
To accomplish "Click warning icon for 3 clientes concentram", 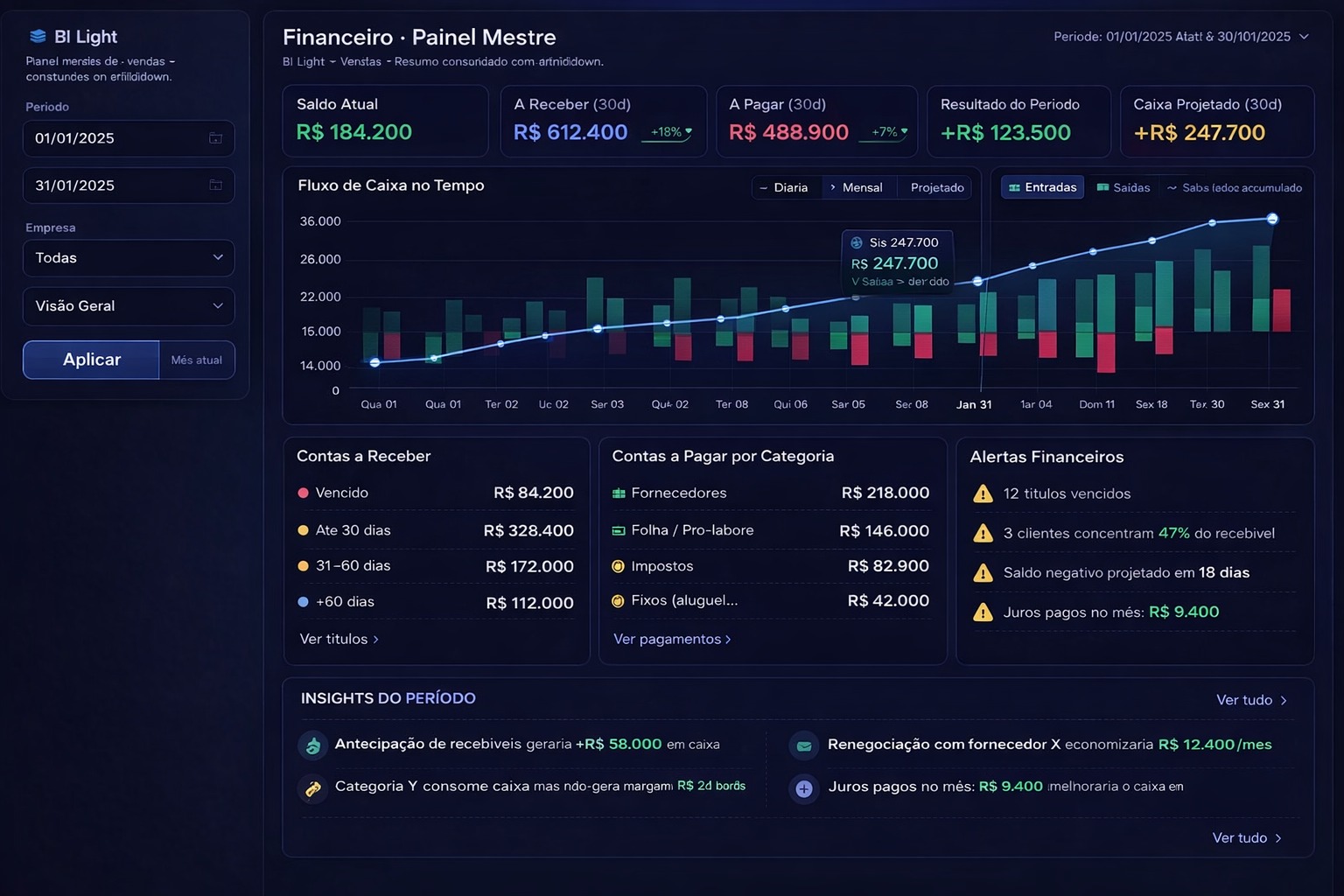I will tap(983, 533).
